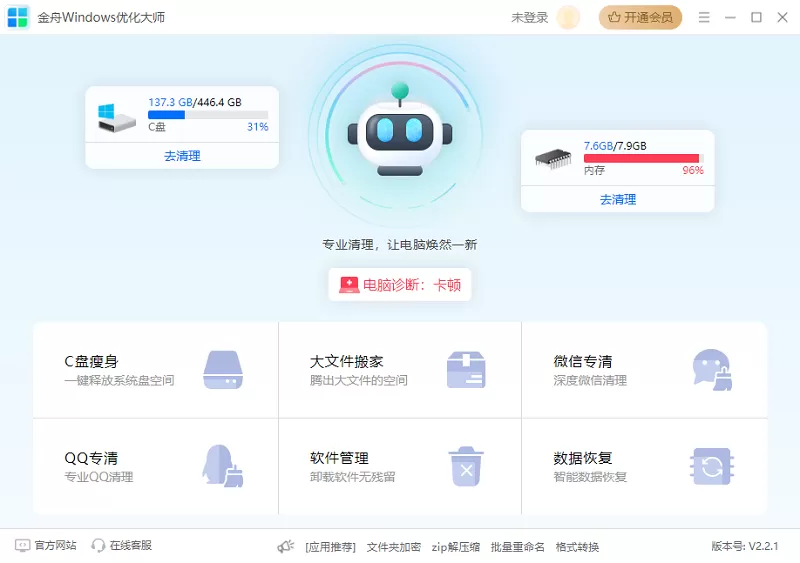Click 去清理 under the 内存 card
This screenshot has height=563, width=800.
tap(617, 200)
